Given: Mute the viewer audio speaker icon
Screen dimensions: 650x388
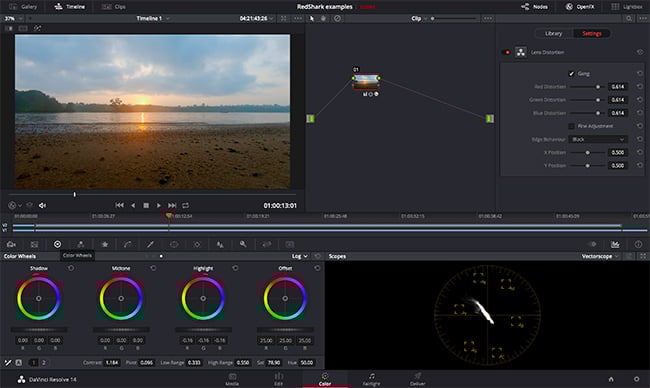Looking at the screenshot, I should click(x=42, y=205).
